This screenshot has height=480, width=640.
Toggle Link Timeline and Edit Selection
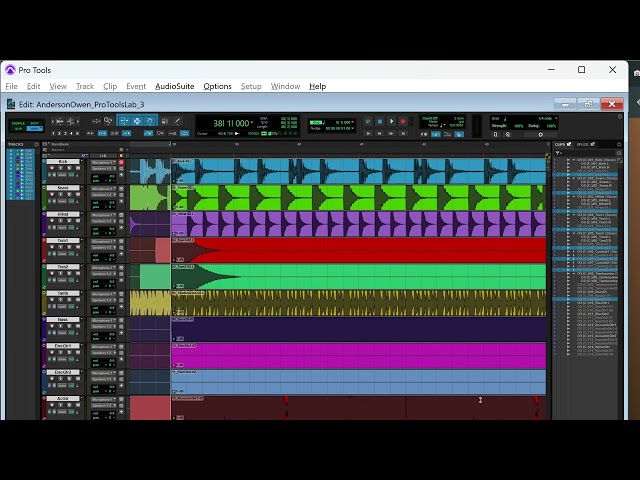tap(102, 133)
